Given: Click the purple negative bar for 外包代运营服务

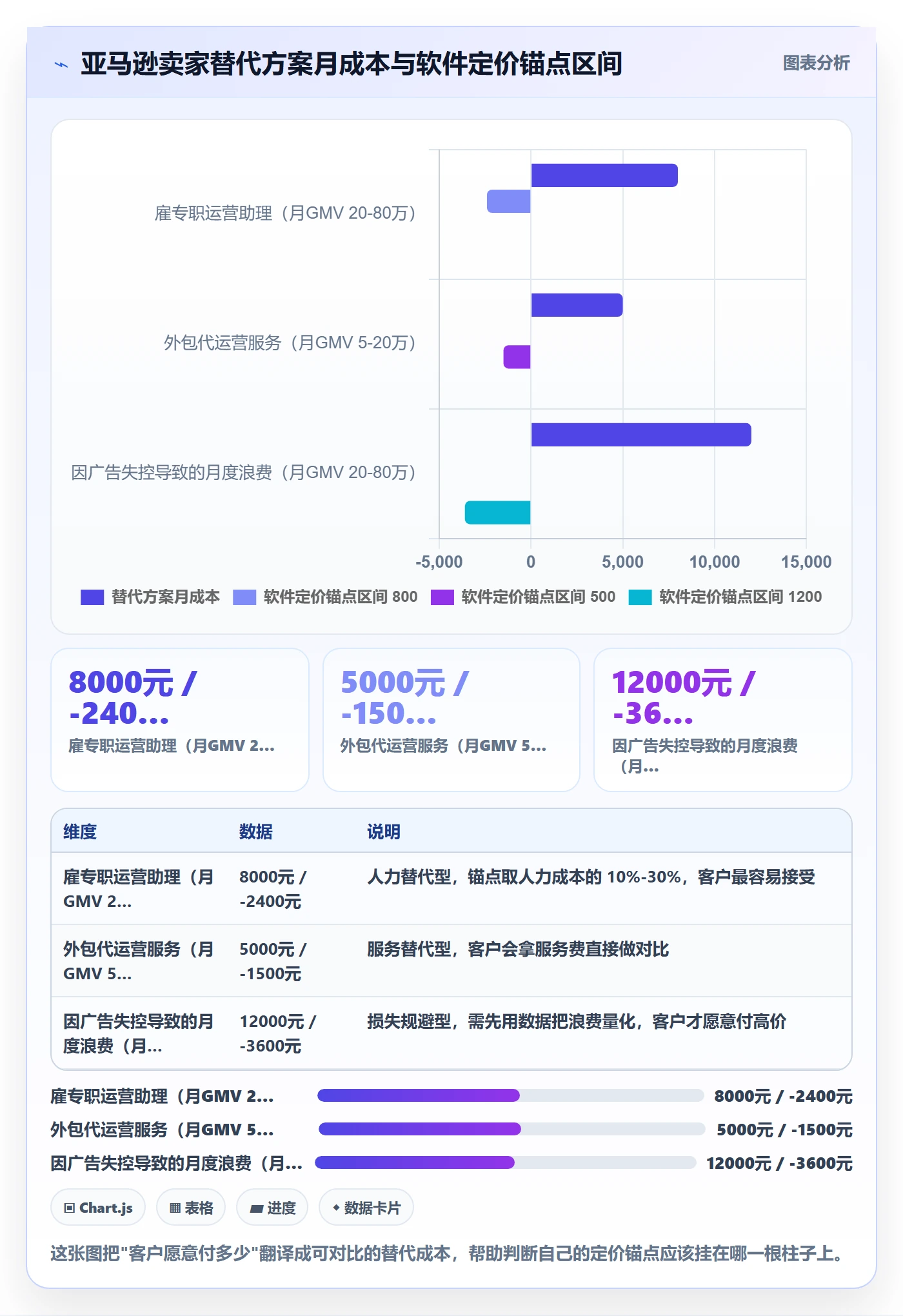Looking at the screenshot, I should tap(517, 357).
